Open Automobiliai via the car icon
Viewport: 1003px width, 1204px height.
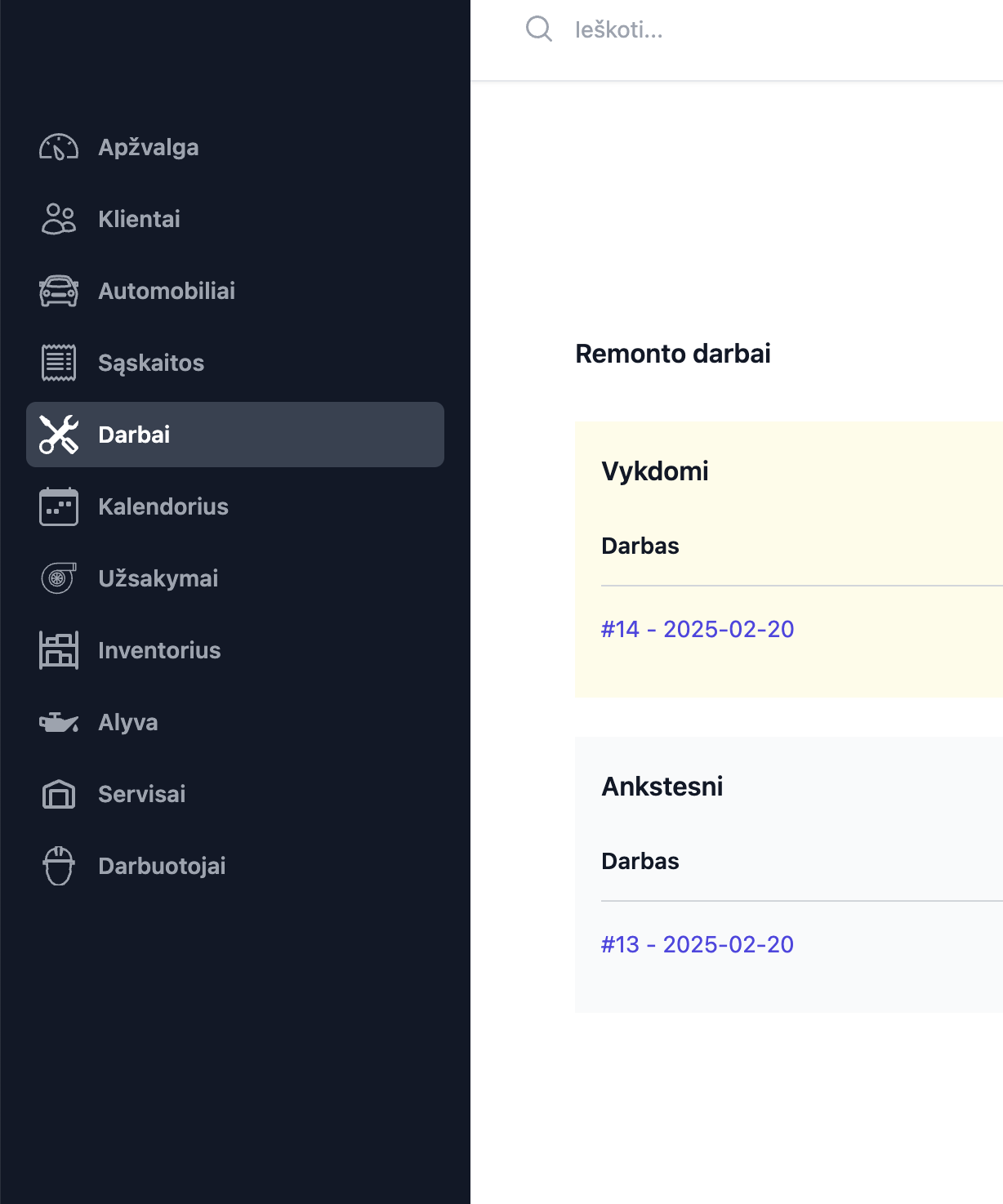coord(58,291)
